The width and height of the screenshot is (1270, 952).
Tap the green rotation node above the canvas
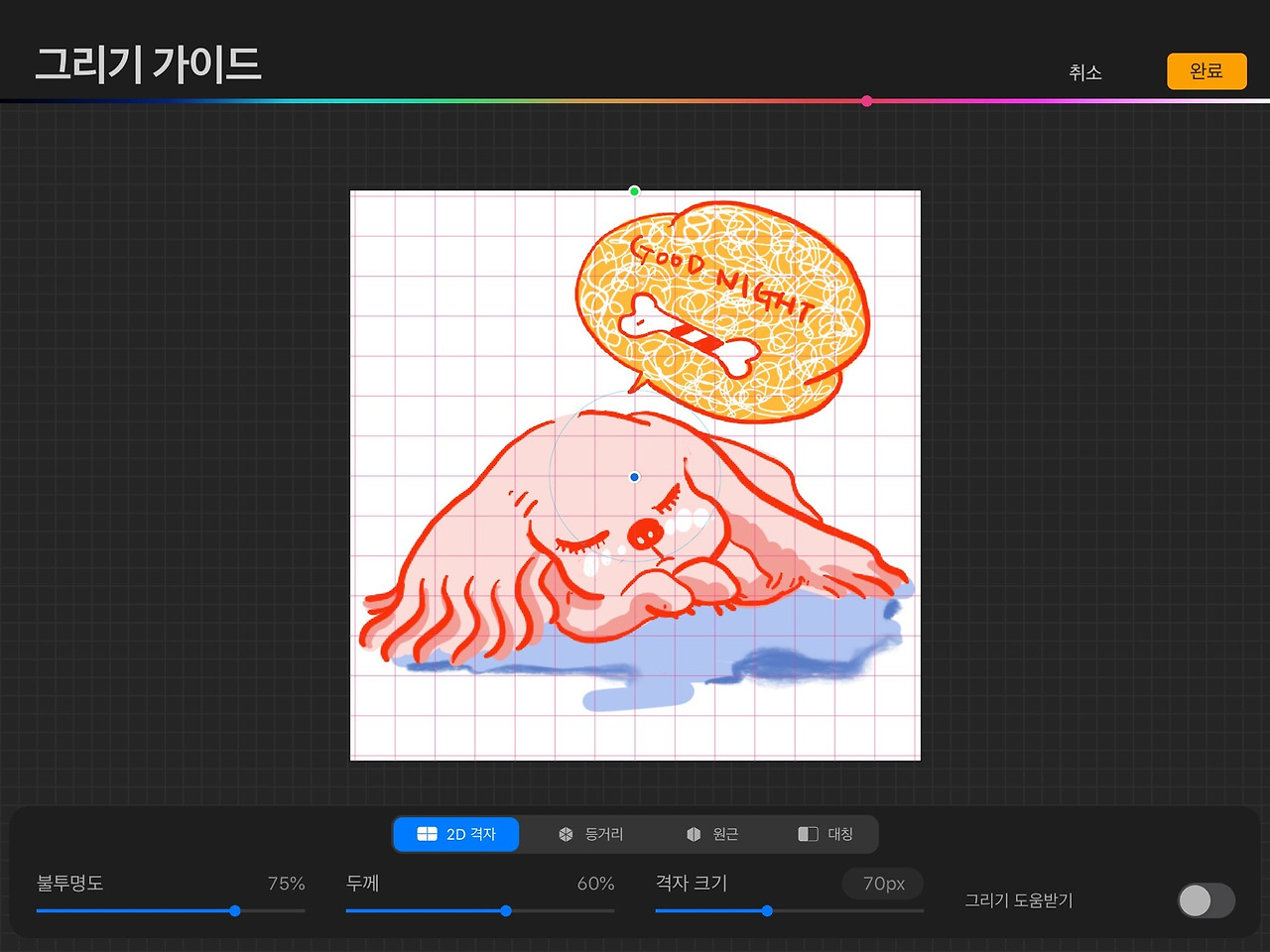[634, 190]
